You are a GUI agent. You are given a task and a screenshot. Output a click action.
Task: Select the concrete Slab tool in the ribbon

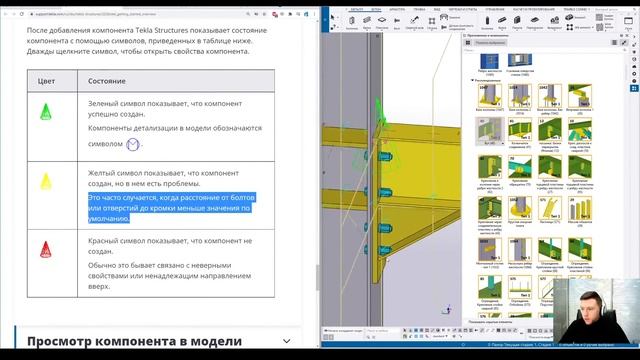tap(535, 22)
